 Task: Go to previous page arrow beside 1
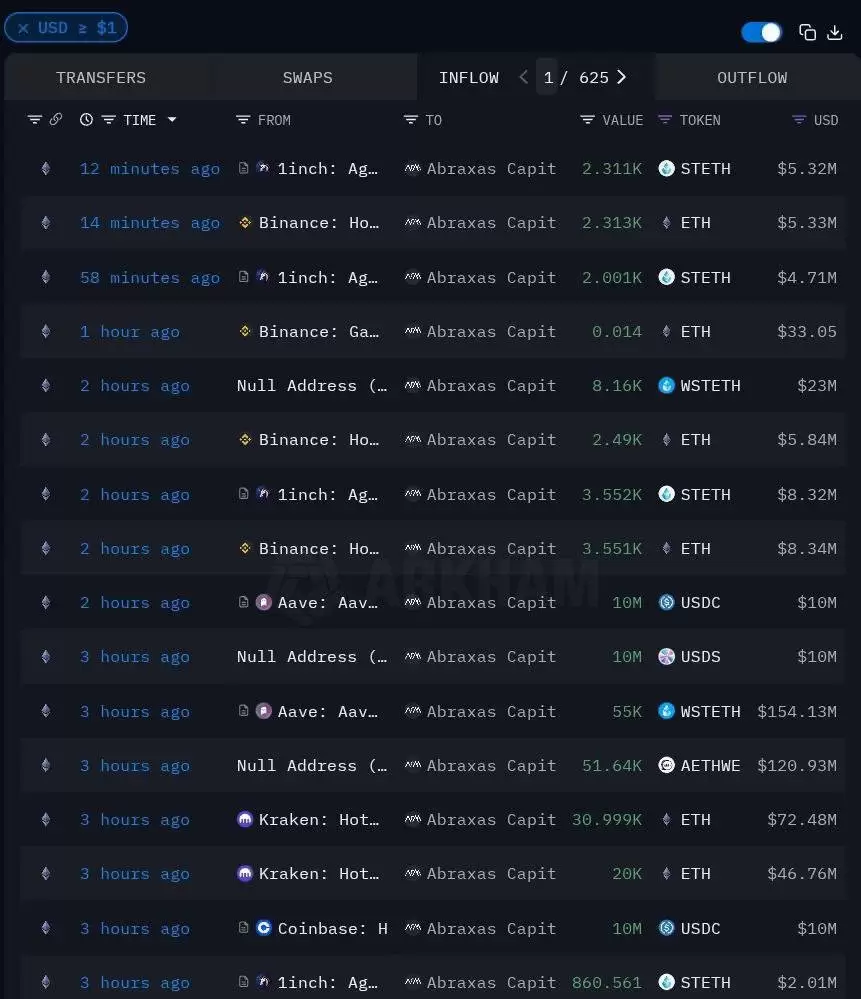(x=523, y=77)
